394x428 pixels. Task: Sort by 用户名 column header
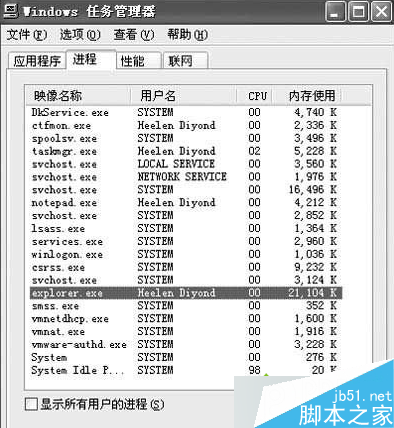[x=183, y=96]
